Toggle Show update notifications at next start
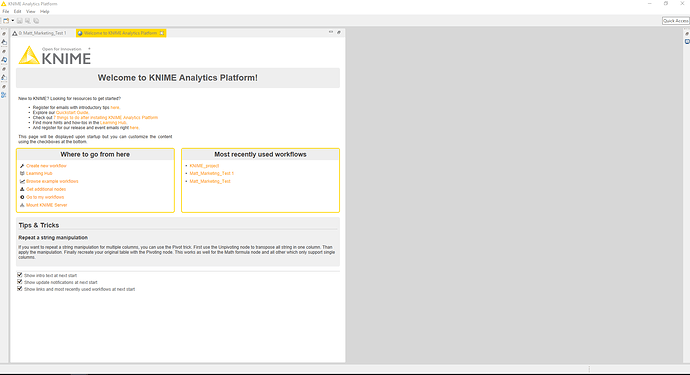 19,282
